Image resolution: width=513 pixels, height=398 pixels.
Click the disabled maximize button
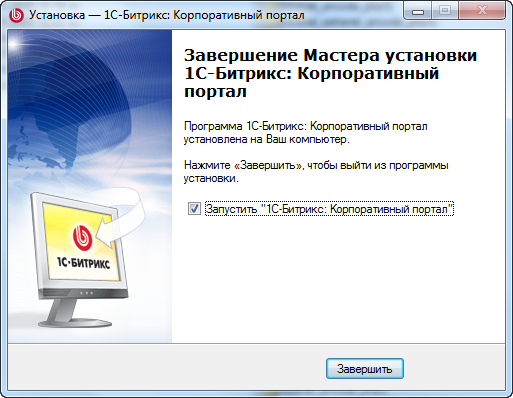click(x=445, y=11)
